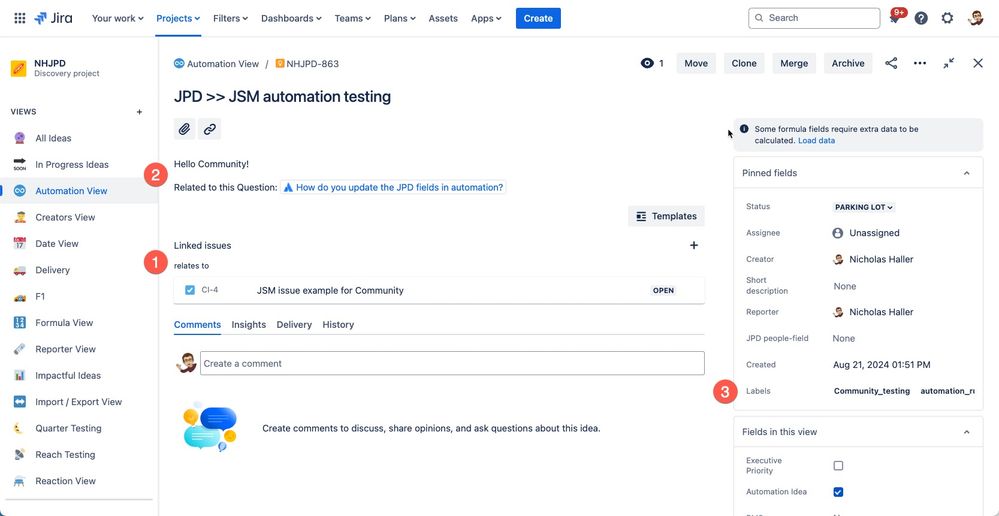Toggle the Executive Priority checkbox
The image size is (999, 516).
838,466
